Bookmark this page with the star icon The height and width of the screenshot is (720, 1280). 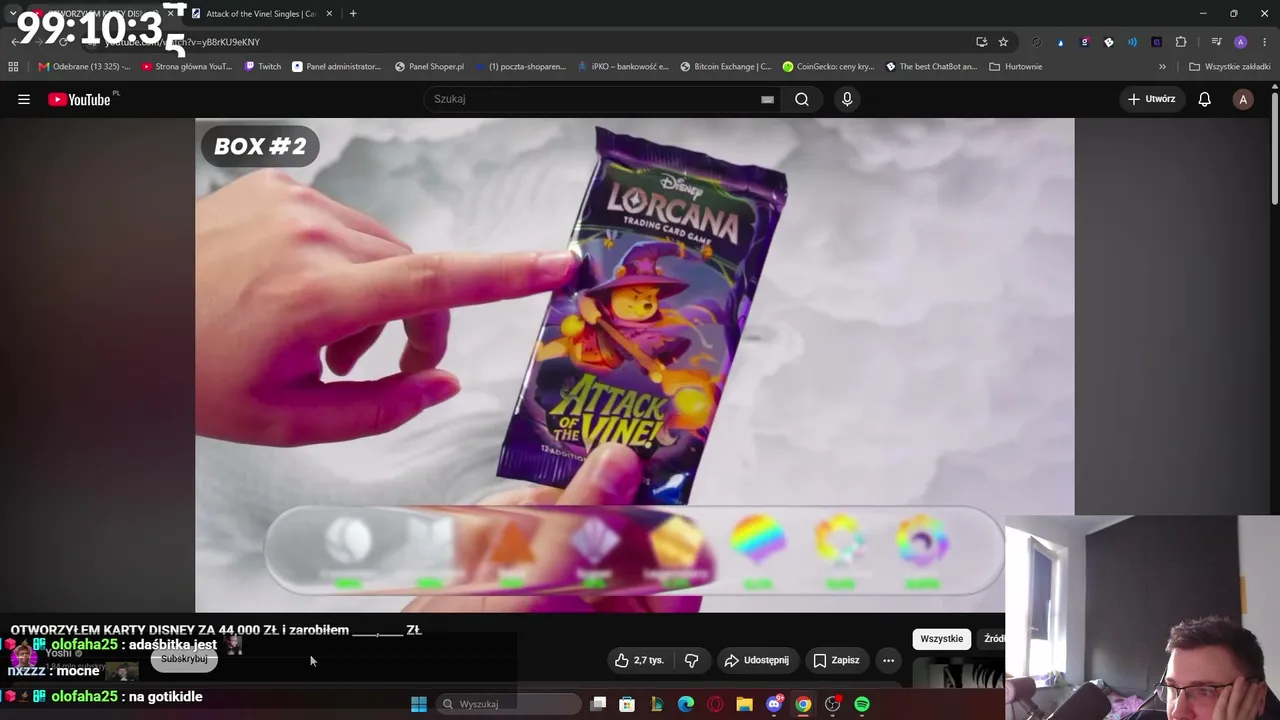(x=1003, y=42)
